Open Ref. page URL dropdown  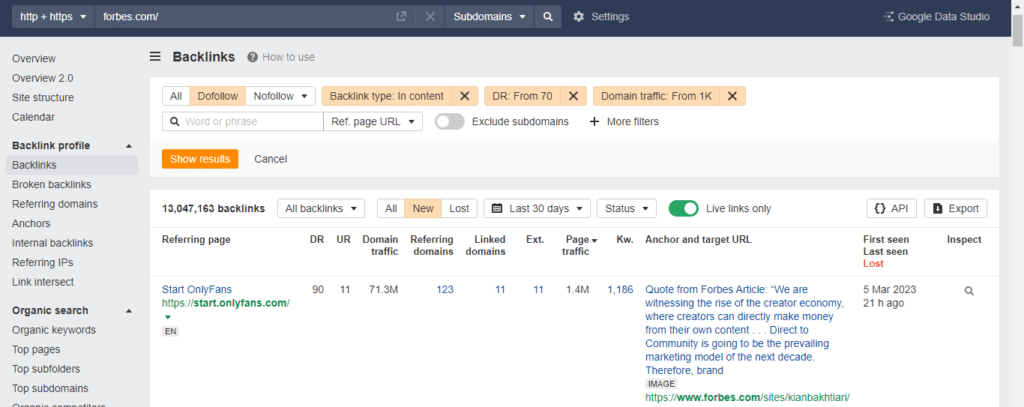coord(373,122)
